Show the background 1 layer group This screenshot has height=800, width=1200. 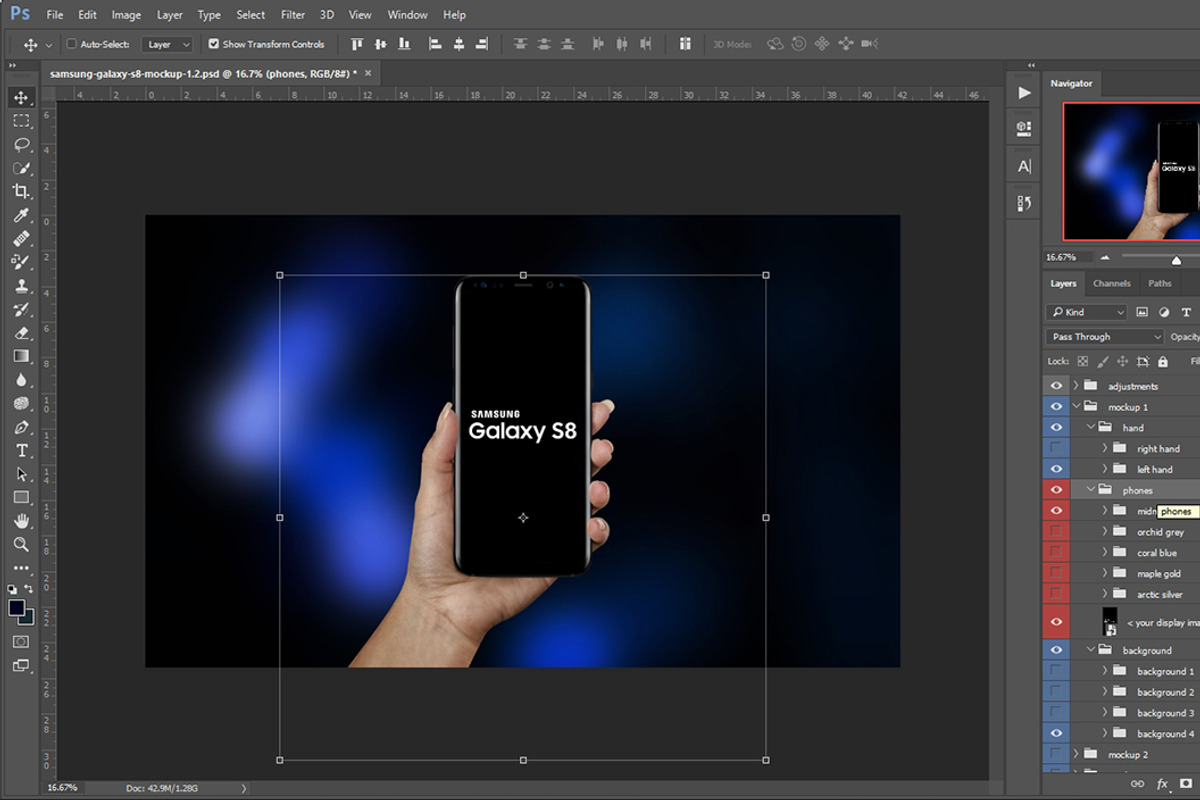(1056, 671)
